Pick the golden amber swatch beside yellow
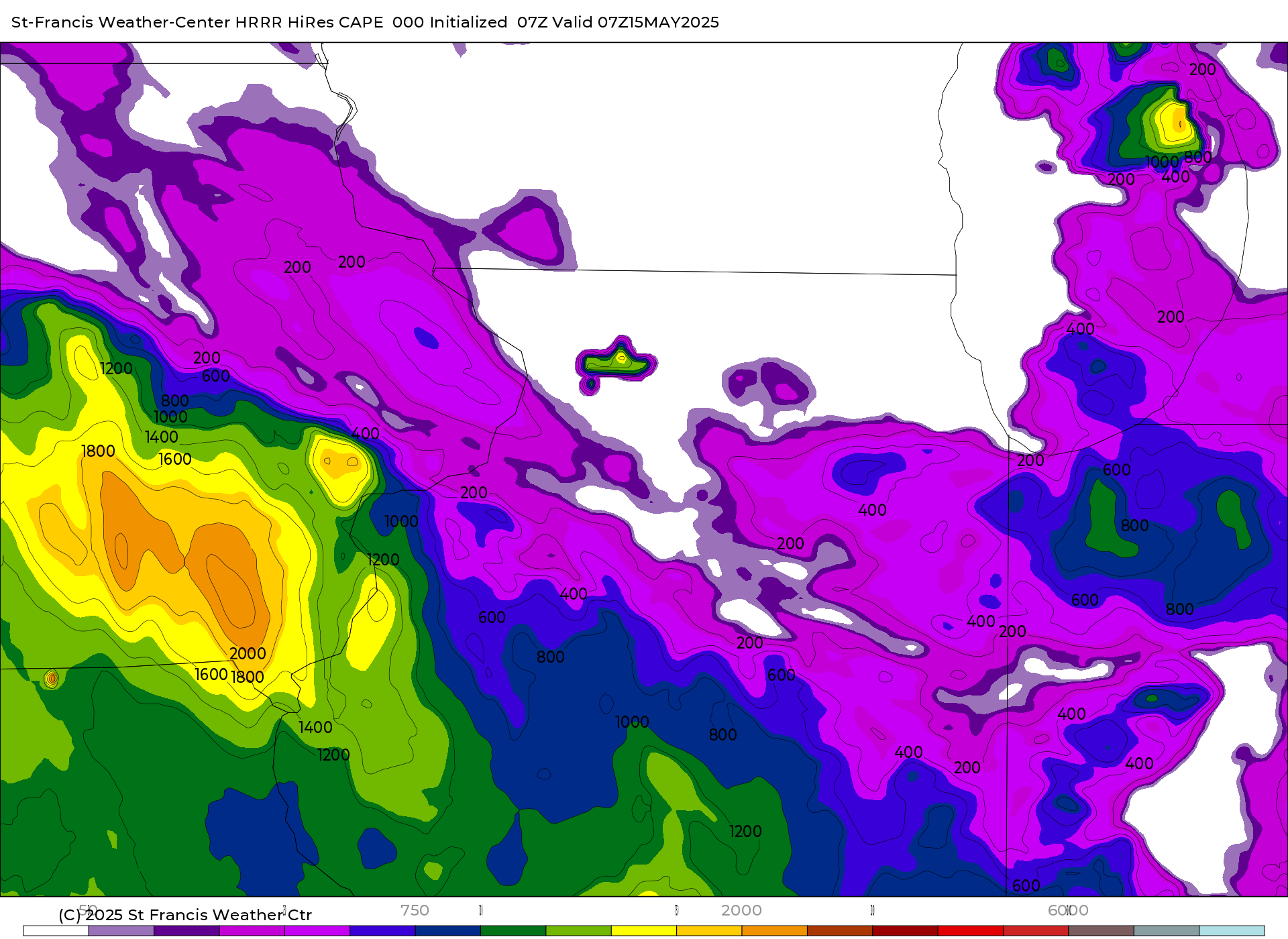 tap(709, 931)
